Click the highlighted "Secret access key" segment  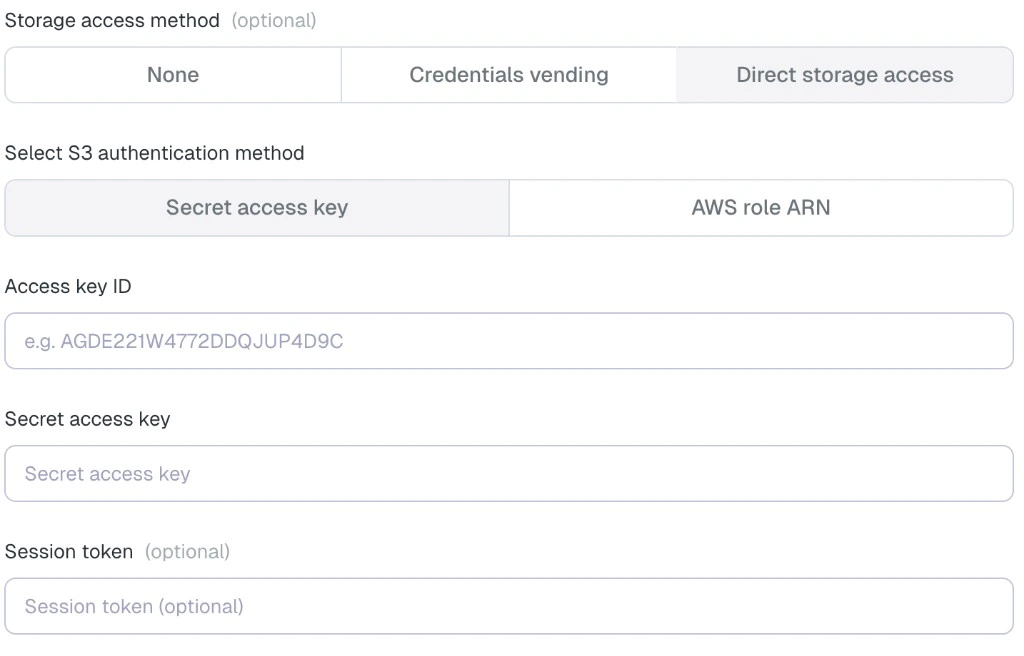click(256, 207)
